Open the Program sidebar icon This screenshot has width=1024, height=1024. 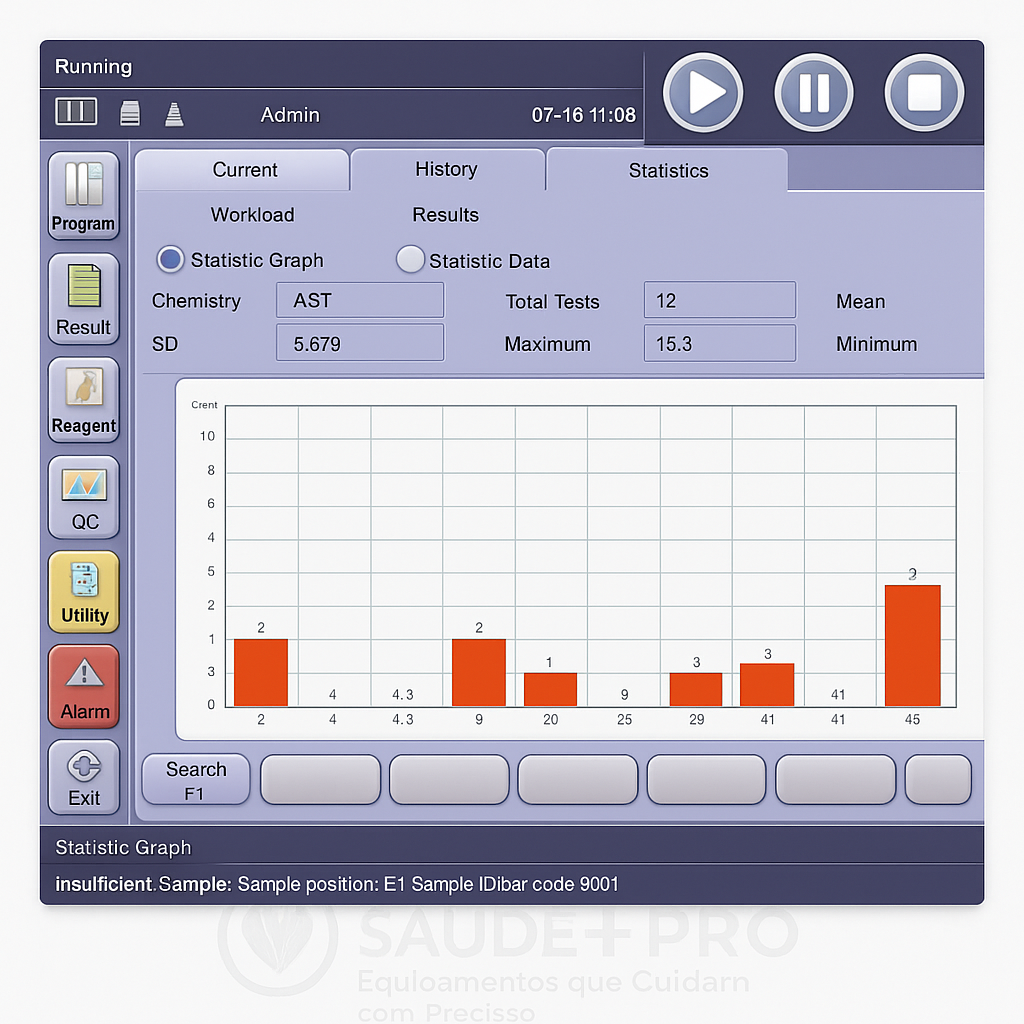[84, 196]
